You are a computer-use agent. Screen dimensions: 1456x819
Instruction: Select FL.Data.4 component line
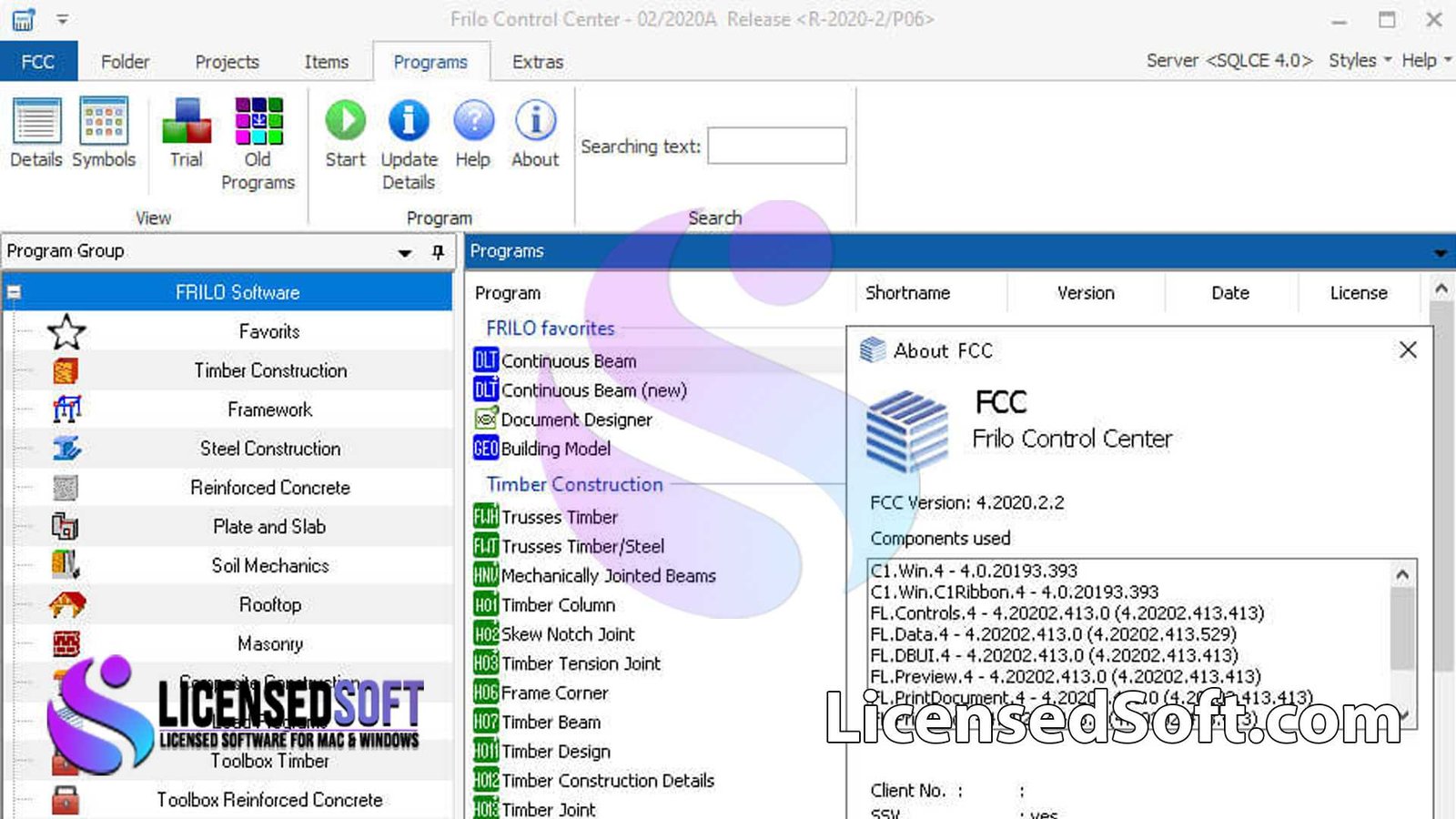click(x=1053, y=634)
